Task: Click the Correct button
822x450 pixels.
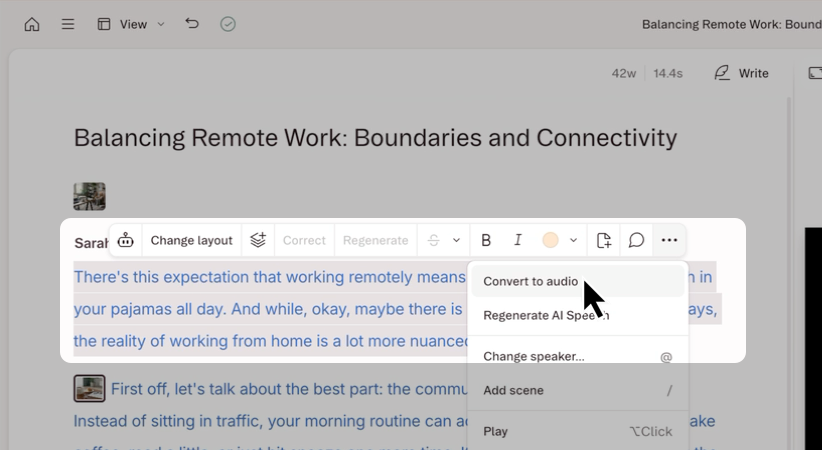Action: pyautogui.click(x=304, y=240)
